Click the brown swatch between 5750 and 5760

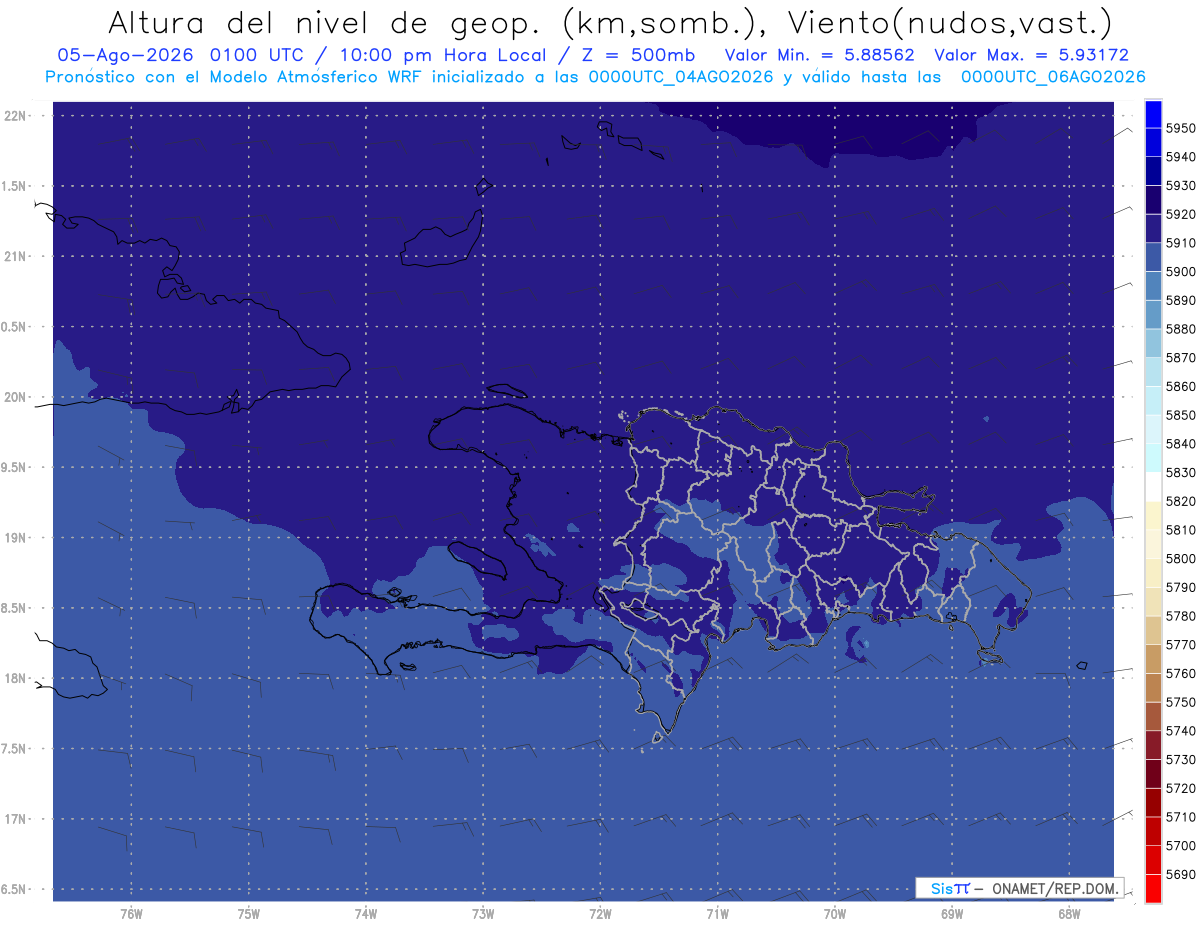point(1153,687)
